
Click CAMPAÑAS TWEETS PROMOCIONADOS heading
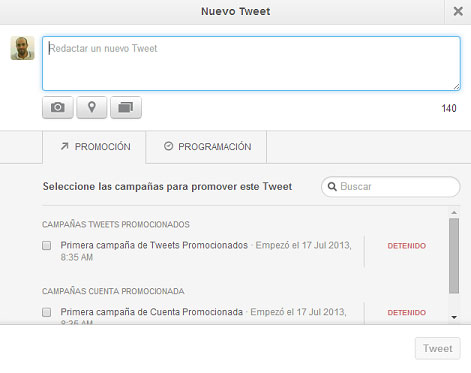[116, 224]
